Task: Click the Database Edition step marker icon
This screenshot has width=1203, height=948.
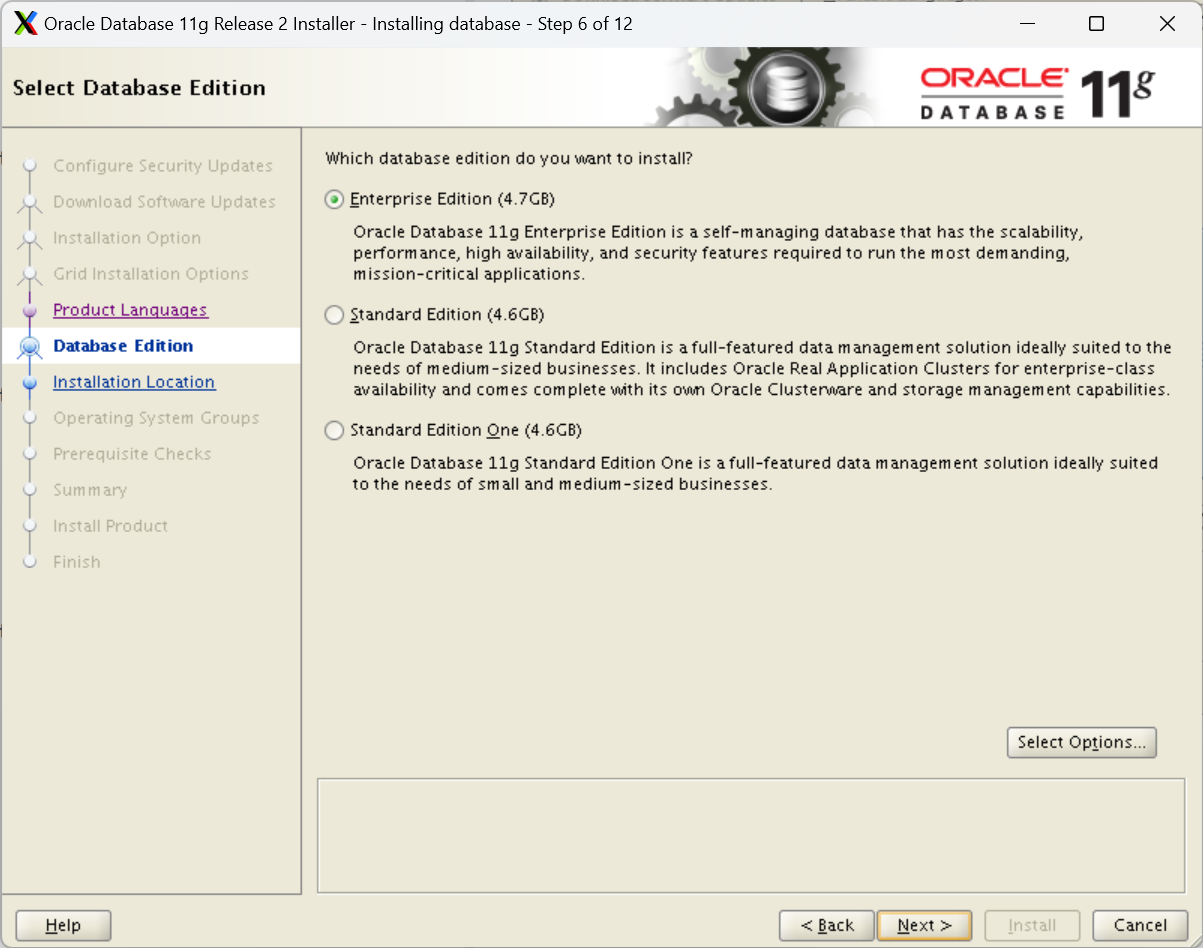Action: [30, 346]
